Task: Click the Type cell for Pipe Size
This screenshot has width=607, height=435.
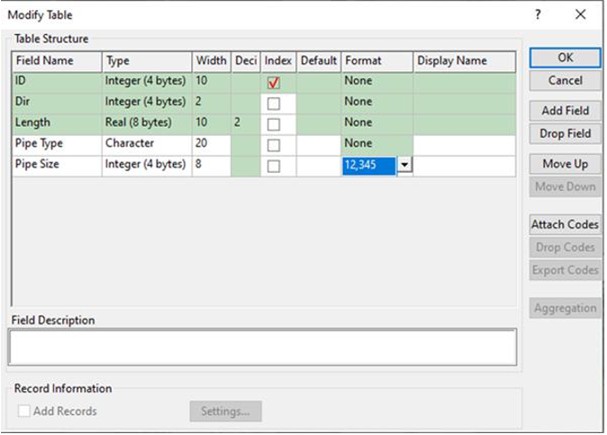Action: [146, 165]
